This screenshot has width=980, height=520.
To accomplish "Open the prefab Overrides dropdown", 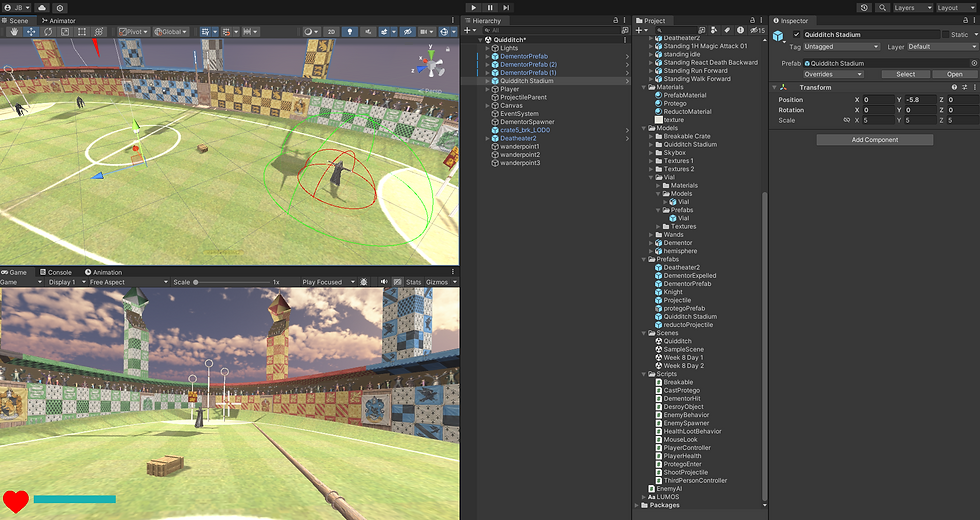I will coord(833,74).
